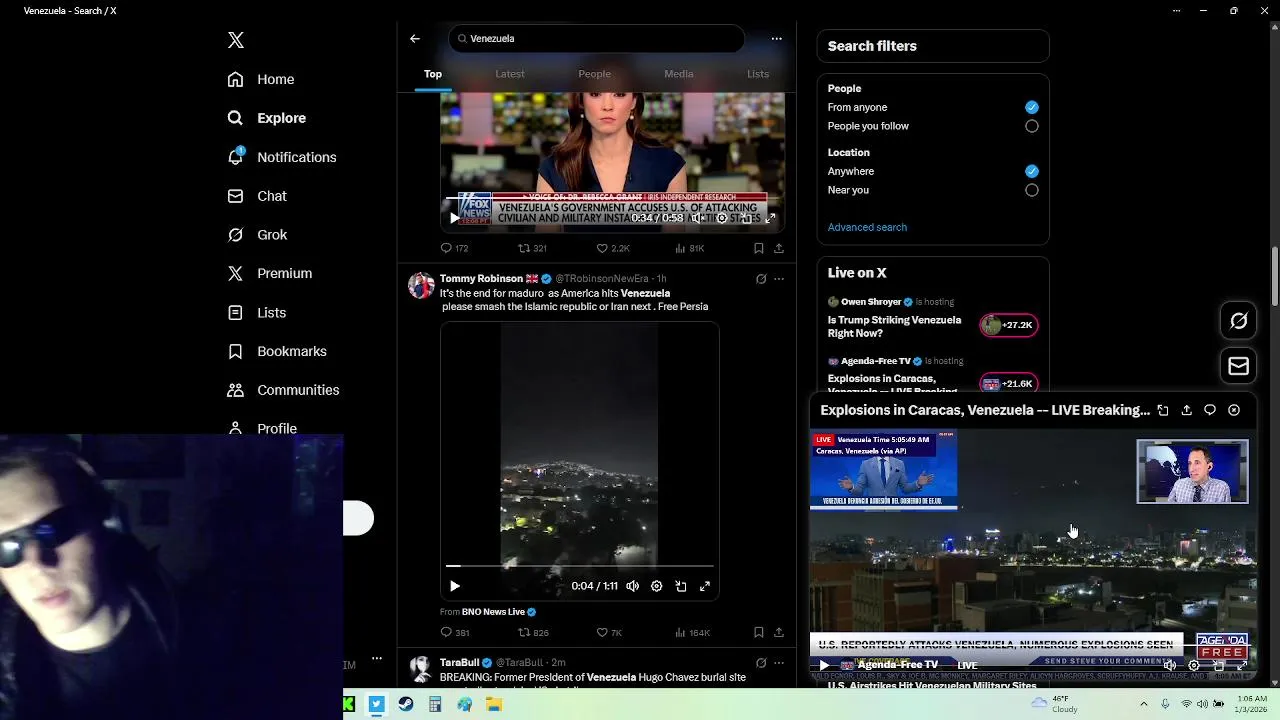Open settings gear on Tommy Robinson video
This screenshot has width=1280, height=720.
(656, 586)
